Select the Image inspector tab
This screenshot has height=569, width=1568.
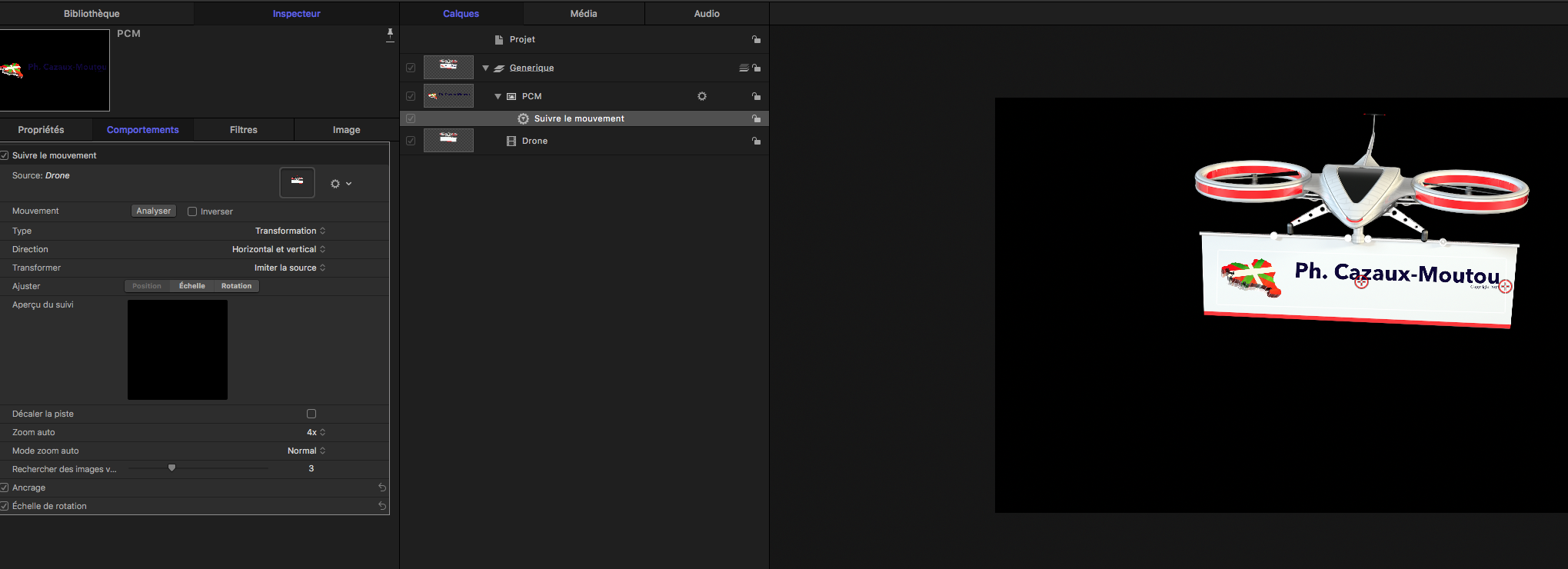[x=346, y=129]
